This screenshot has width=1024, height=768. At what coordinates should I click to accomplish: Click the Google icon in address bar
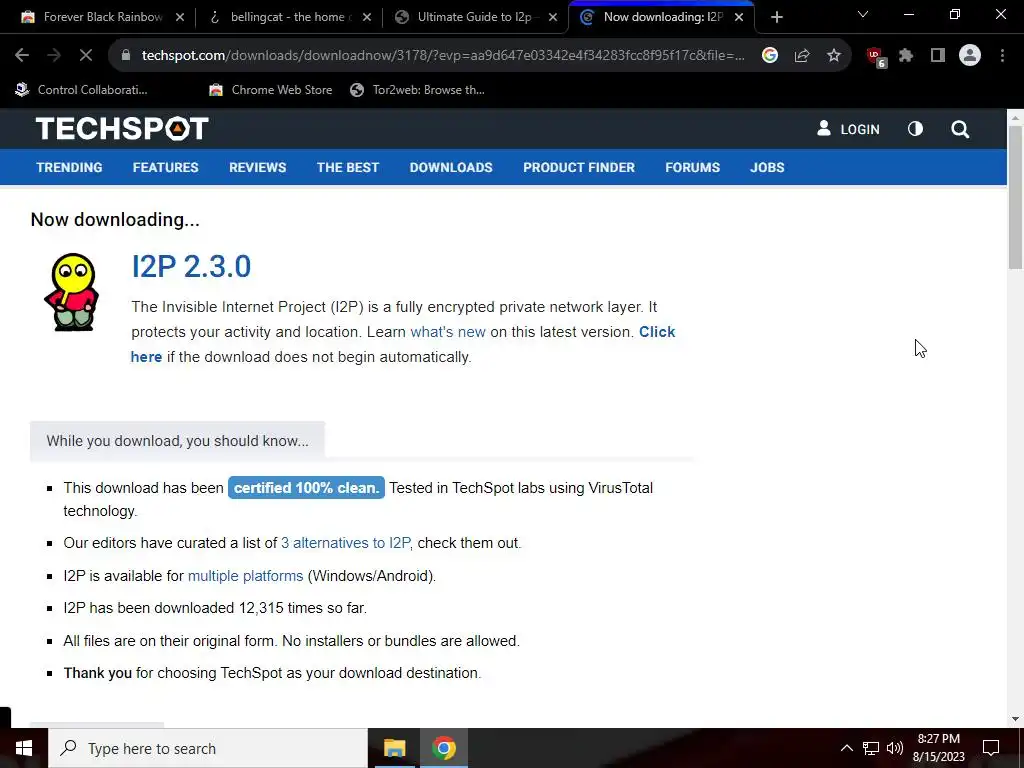(770, 56)
